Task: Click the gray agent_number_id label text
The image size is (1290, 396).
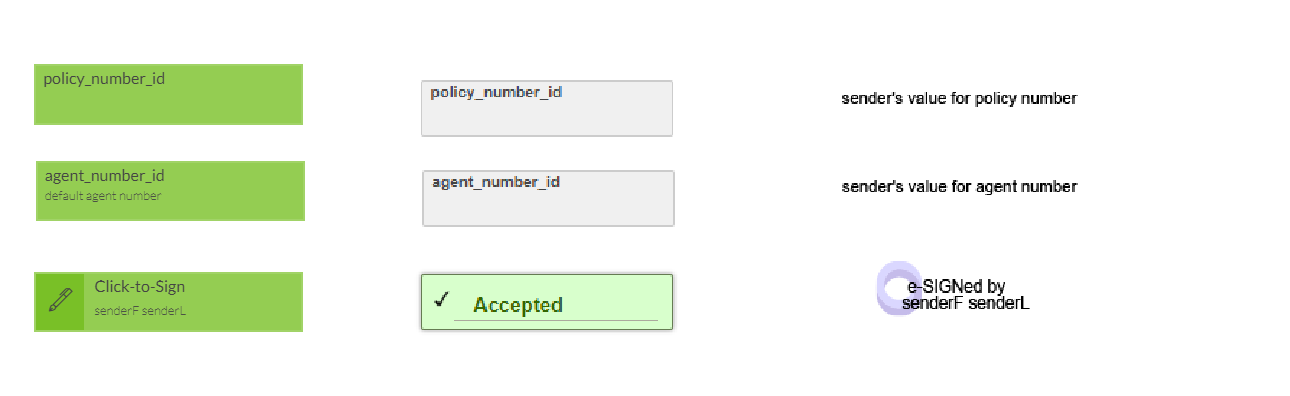Action: click(x=496, y=182)
